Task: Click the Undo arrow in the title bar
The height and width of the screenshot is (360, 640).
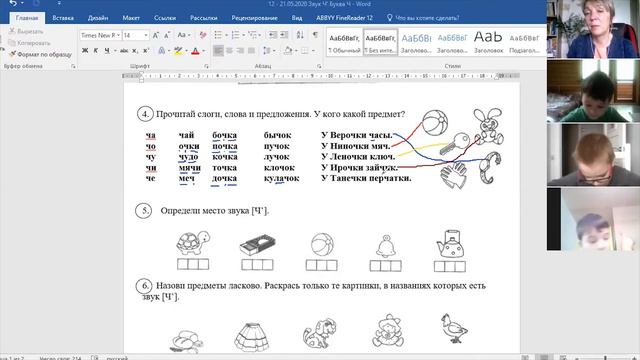Action: tap(13, 3)
